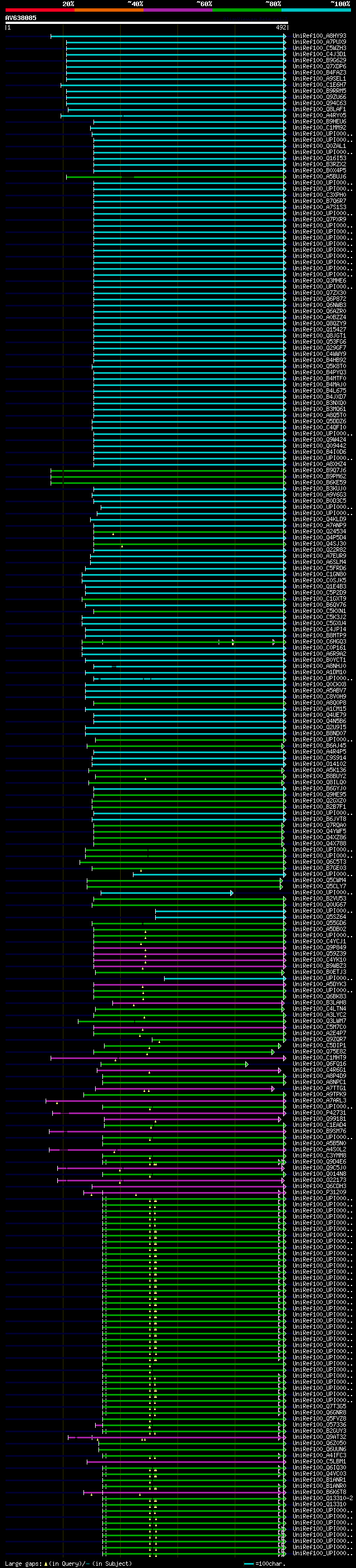The height and width of the screenshot is (1568, 356).
Task: Click the UniRef100_B3LAH8 label
Action: (319, 1002)
